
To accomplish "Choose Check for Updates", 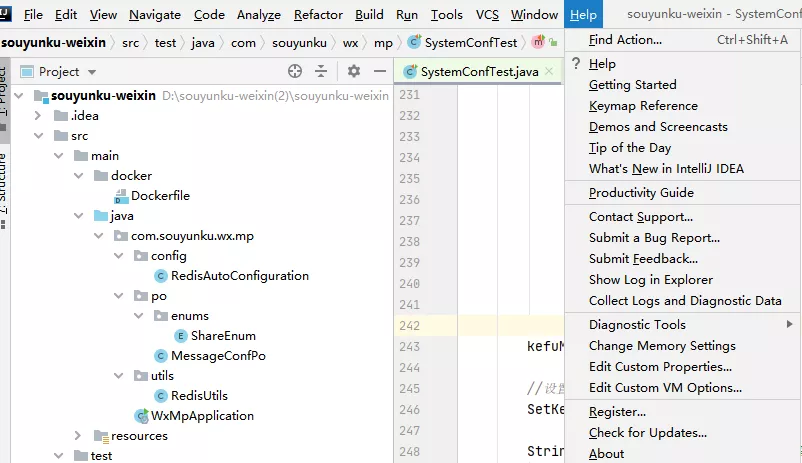I will point(683,432).
